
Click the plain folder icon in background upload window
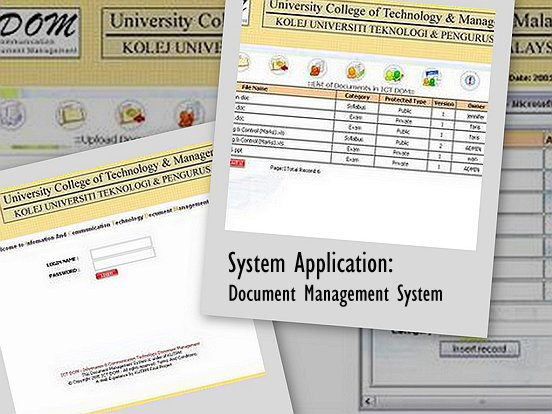(71, 114)
